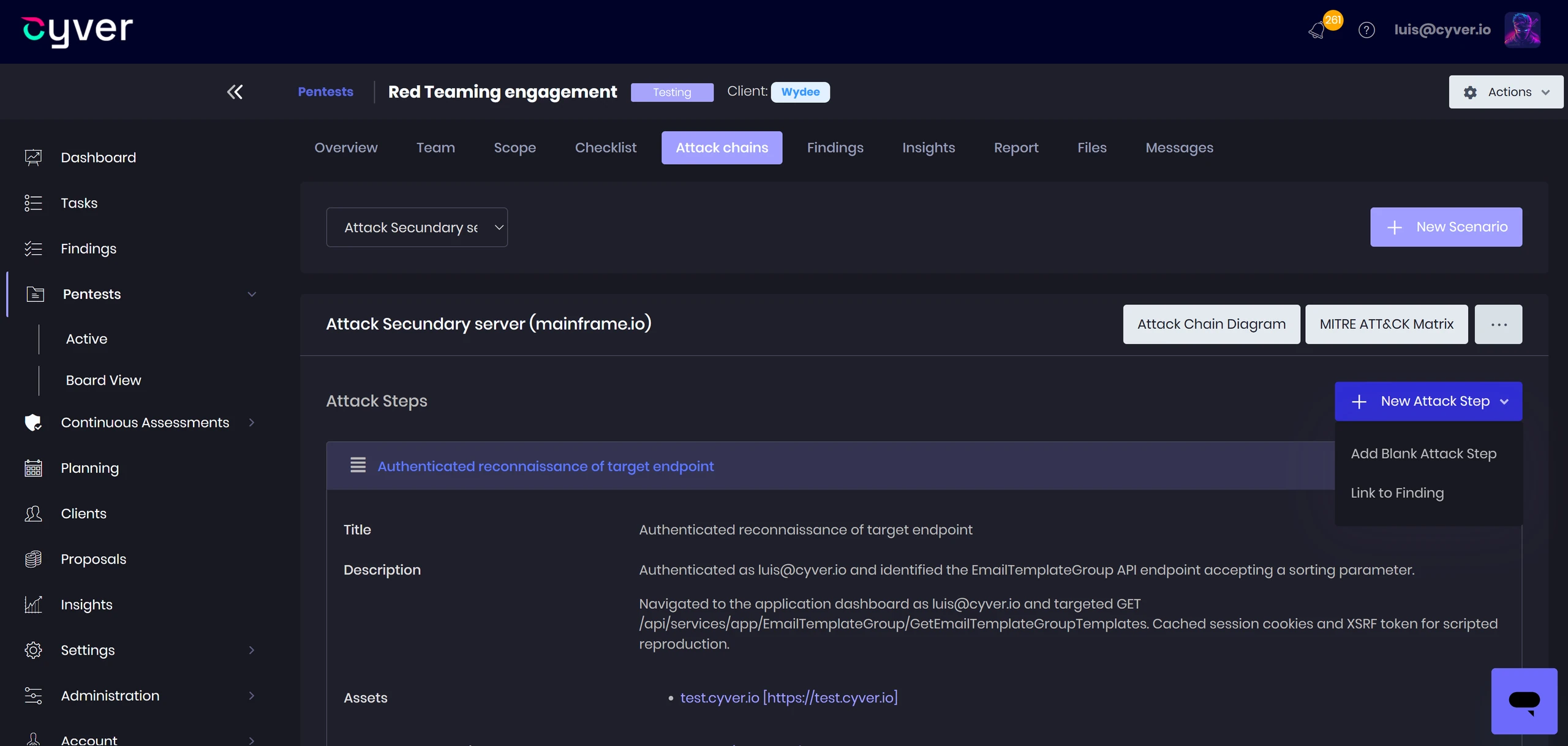
Task: Switch to the Checklist tab
Action: tap(606, 148)
